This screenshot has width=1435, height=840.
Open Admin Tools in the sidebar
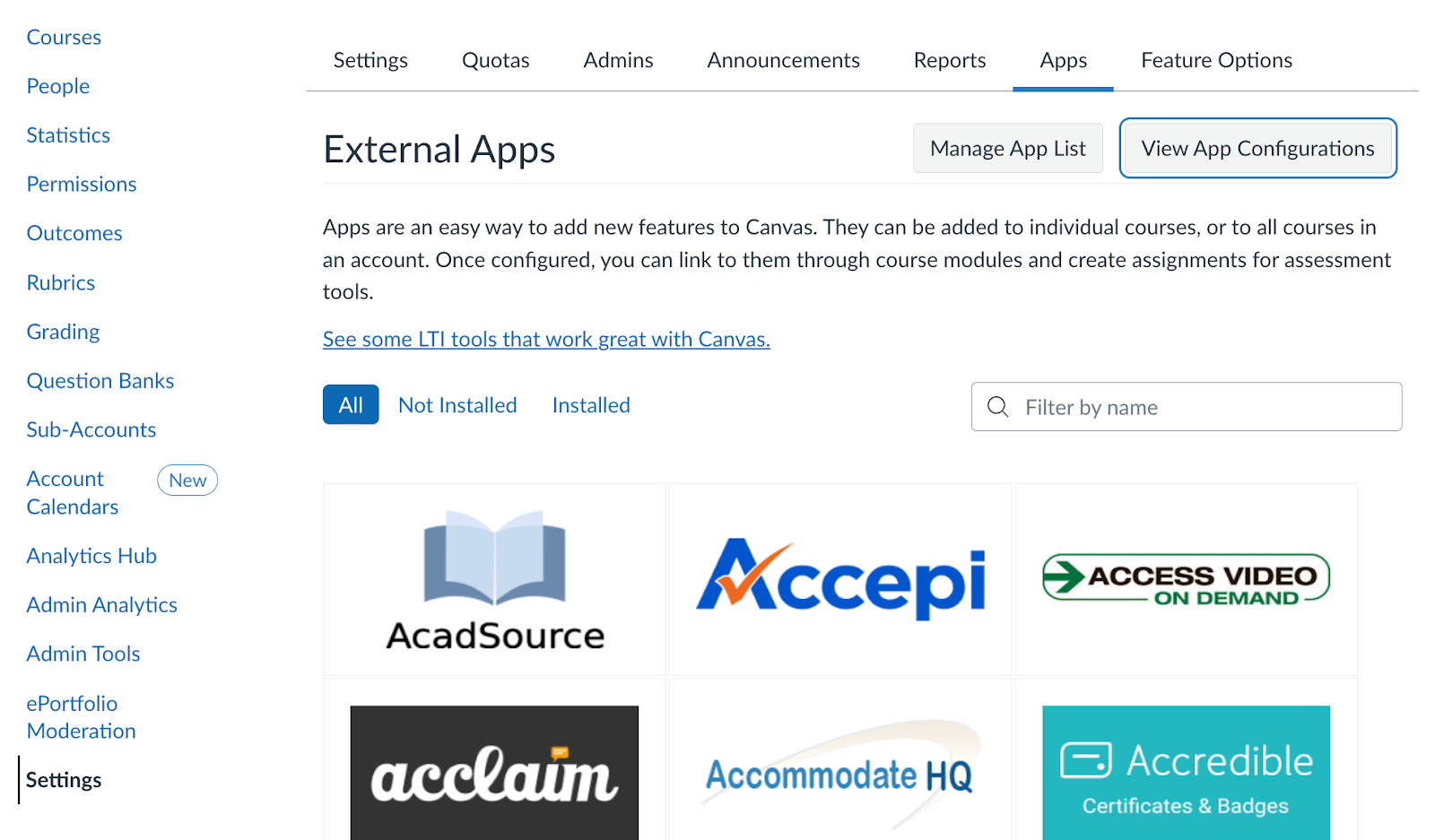(83, 654)
